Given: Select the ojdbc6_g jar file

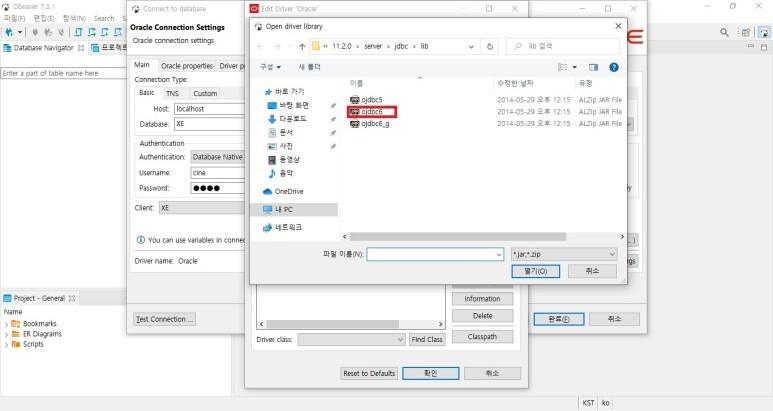Looking at the screenshot, I should coord(370,124).
